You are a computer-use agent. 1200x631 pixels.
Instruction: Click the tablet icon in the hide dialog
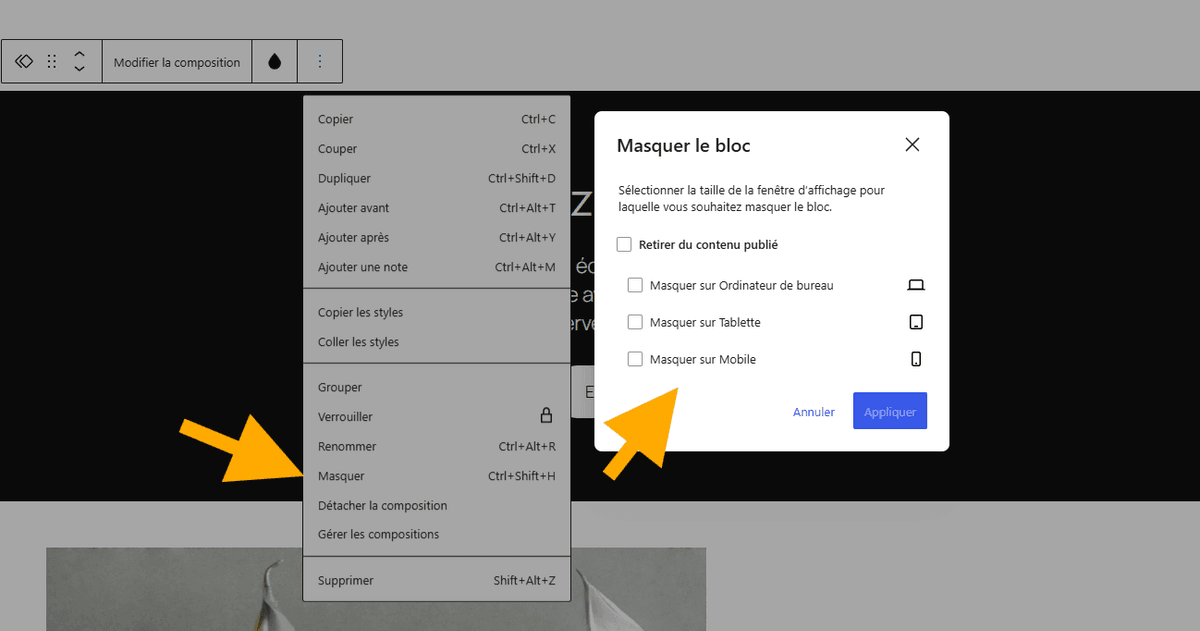(915, 322)
